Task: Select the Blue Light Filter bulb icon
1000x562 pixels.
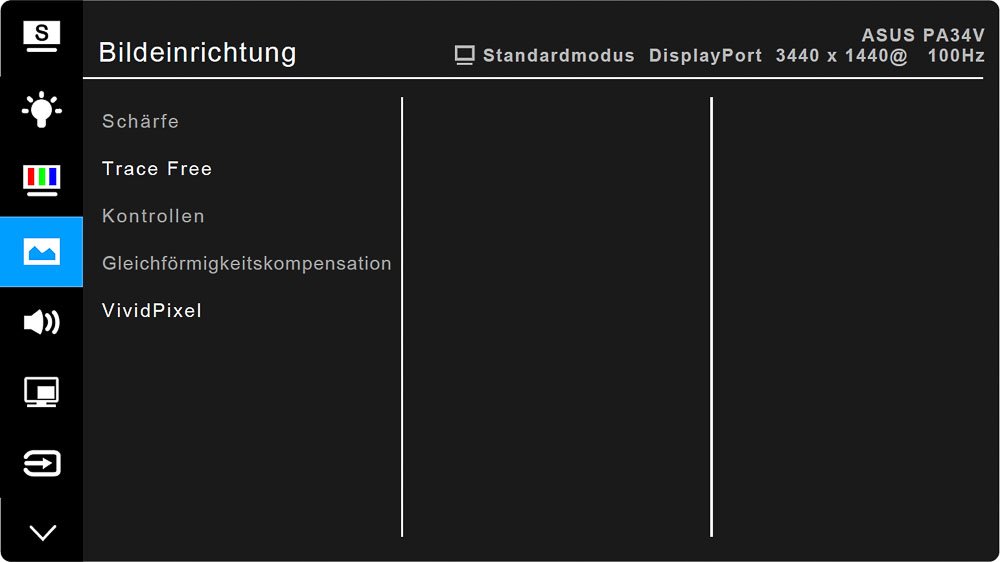Action: [x=41, y=109]
